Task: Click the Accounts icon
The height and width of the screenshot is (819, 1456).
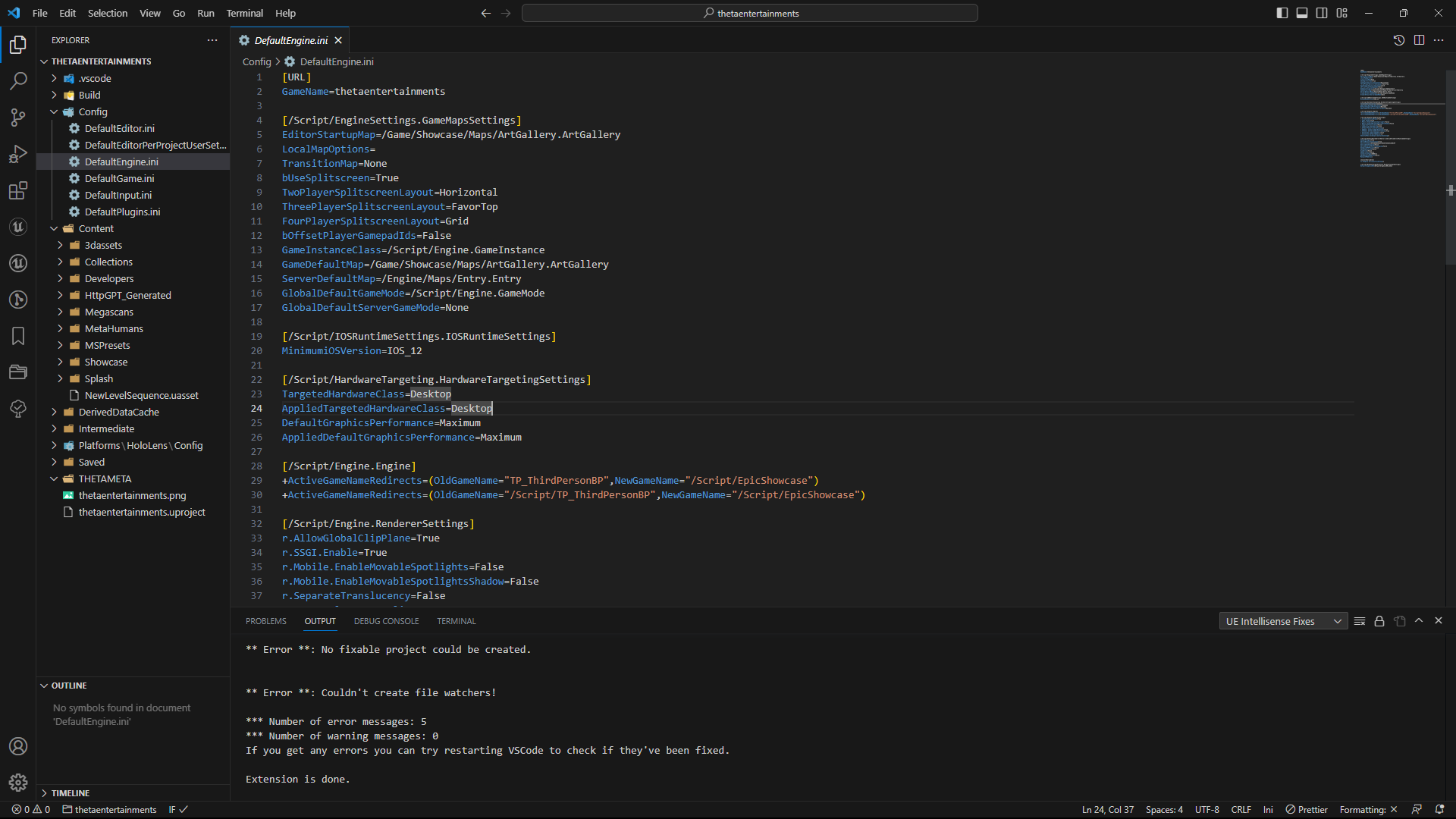Action: [18, 746]
